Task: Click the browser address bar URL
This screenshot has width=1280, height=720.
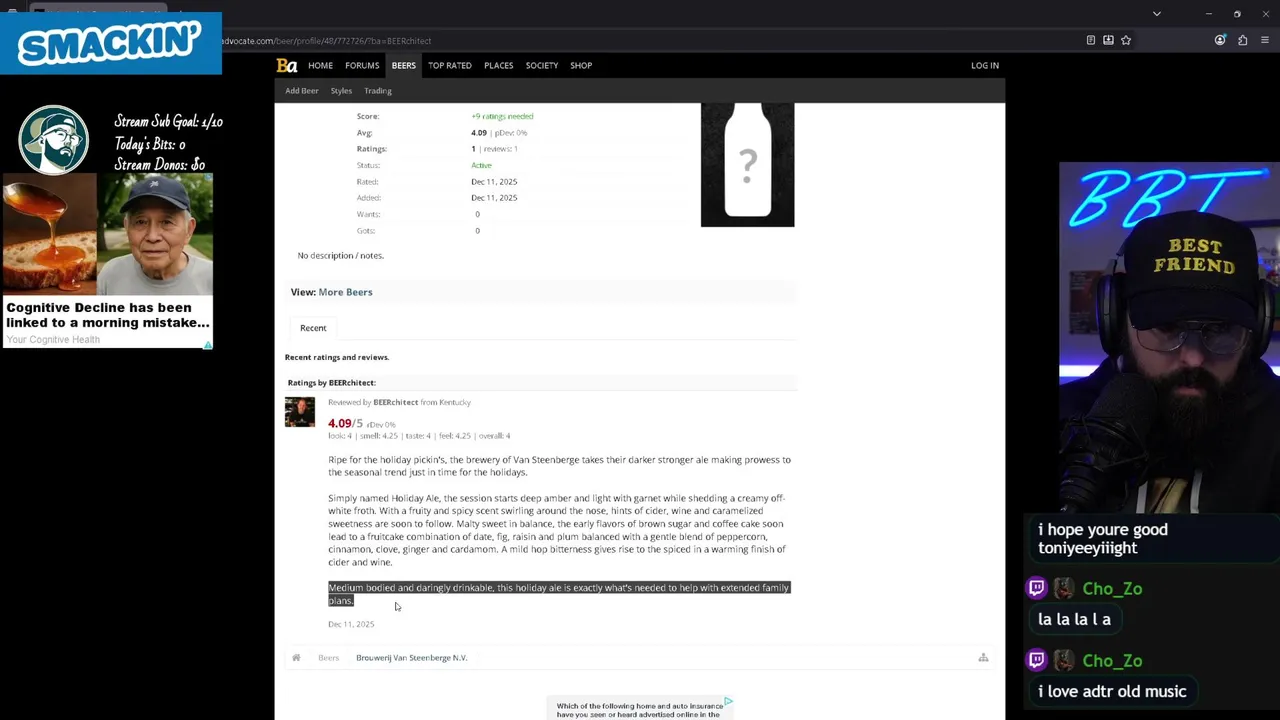Action: 326,41
